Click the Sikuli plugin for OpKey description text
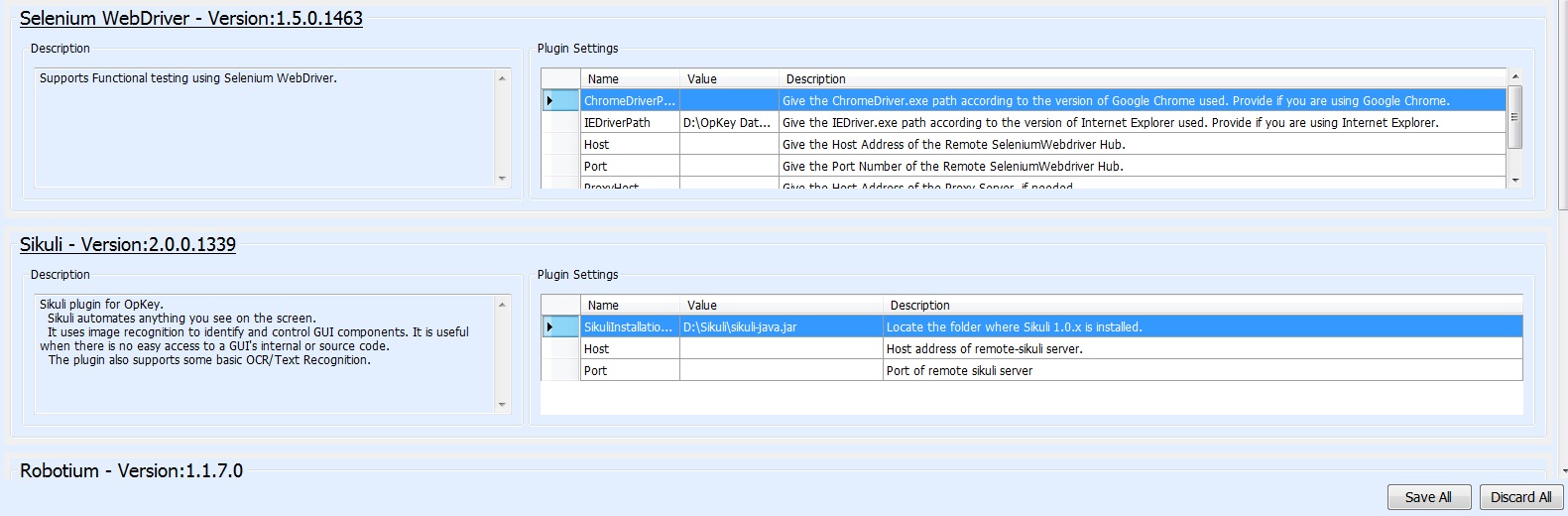This screenshot has width=1568, height=516. pyautogui.click(x=101, y=304)
